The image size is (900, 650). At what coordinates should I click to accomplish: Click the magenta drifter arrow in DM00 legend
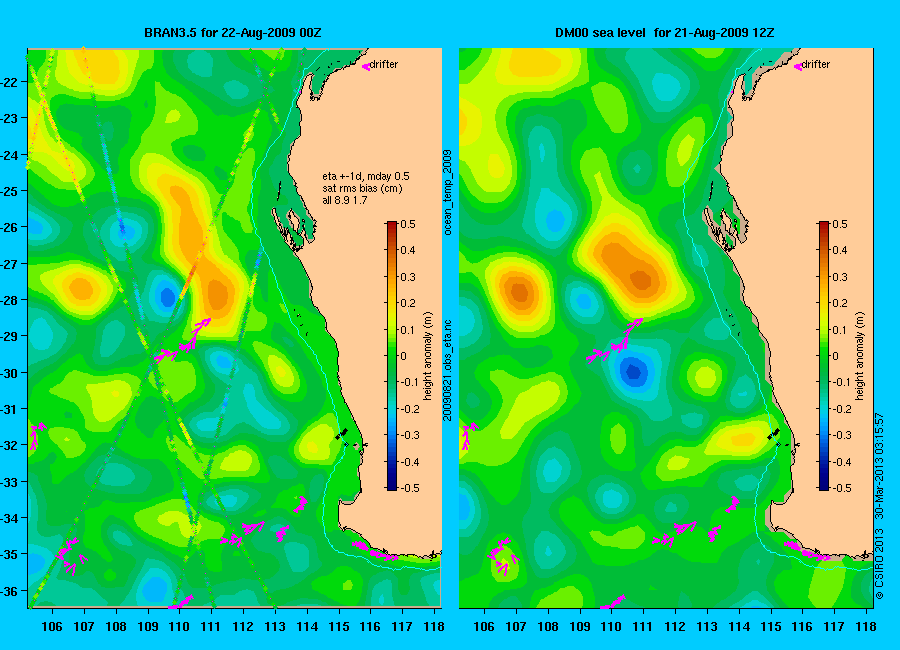click(x=797, y=67)
